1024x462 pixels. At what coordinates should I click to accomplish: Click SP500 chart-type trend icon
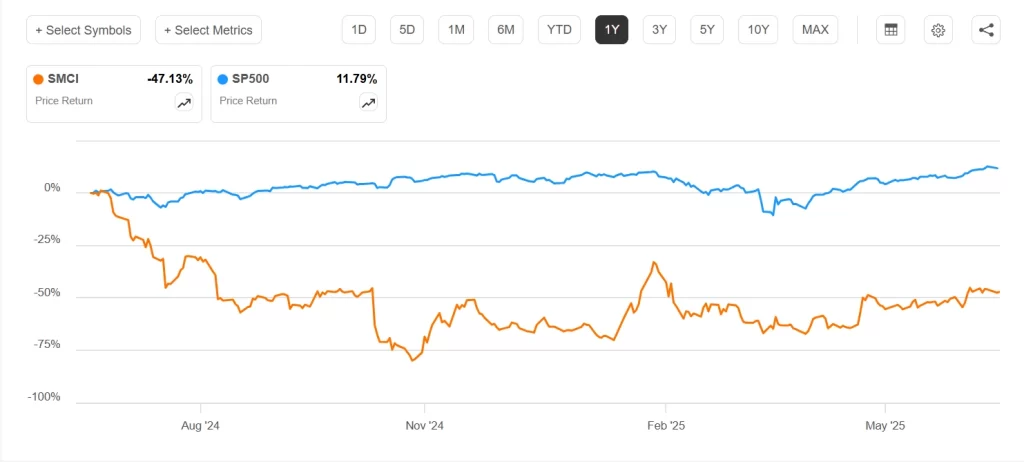point(368,102)
